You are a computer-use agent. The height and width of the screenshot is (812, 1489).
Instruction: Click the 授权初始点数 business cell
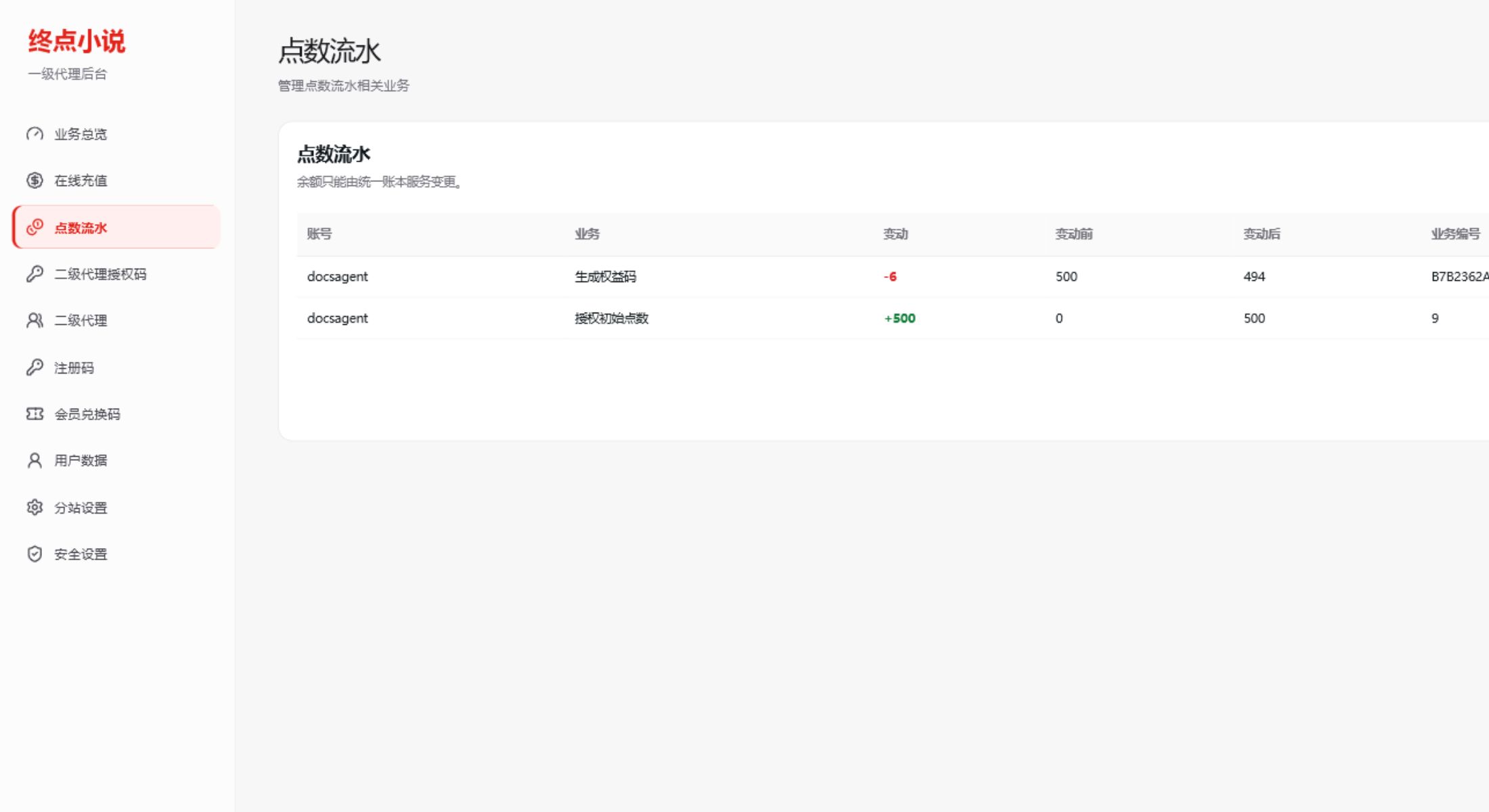[612, 319]
